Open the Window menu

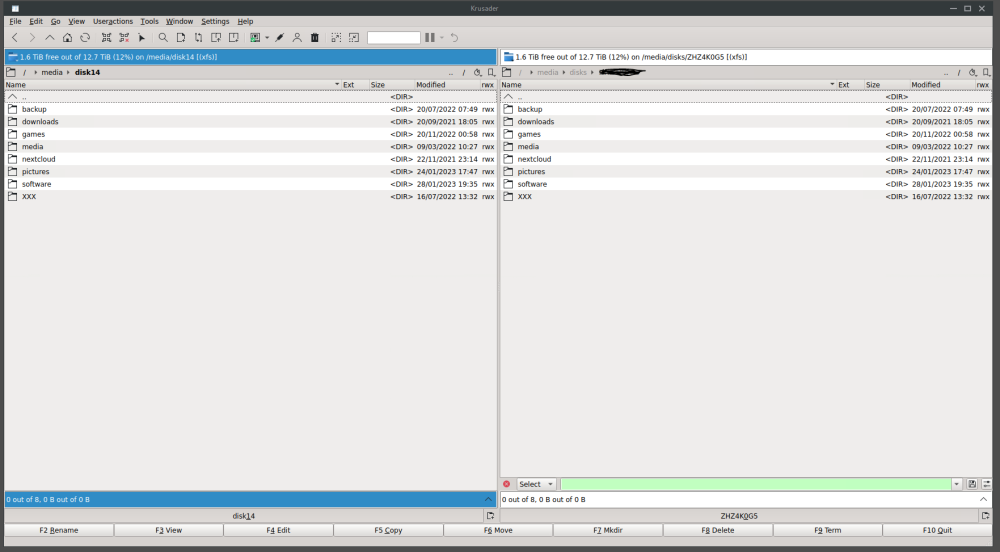179,21
